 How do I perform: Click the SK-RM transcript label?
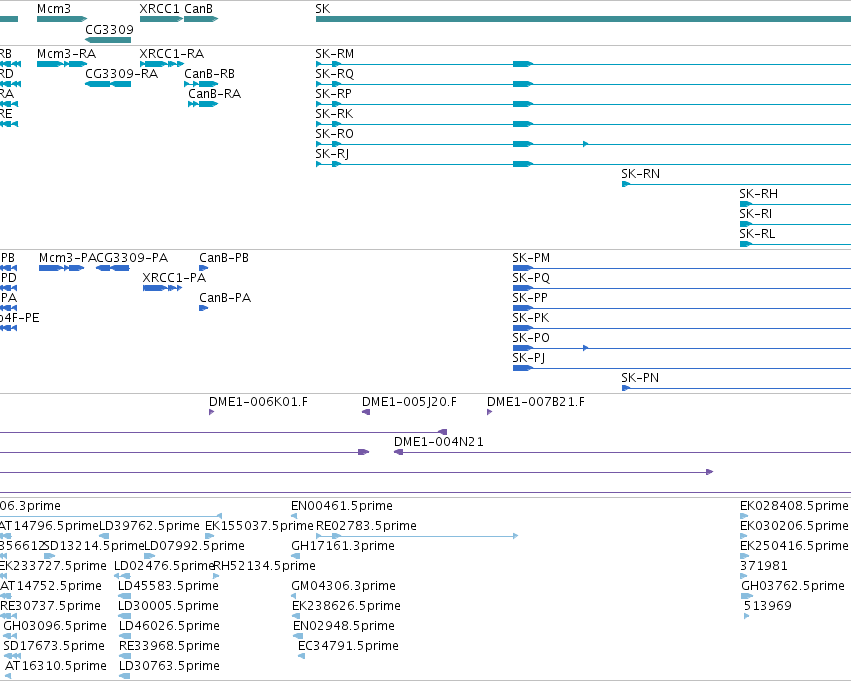pos(334,54)
